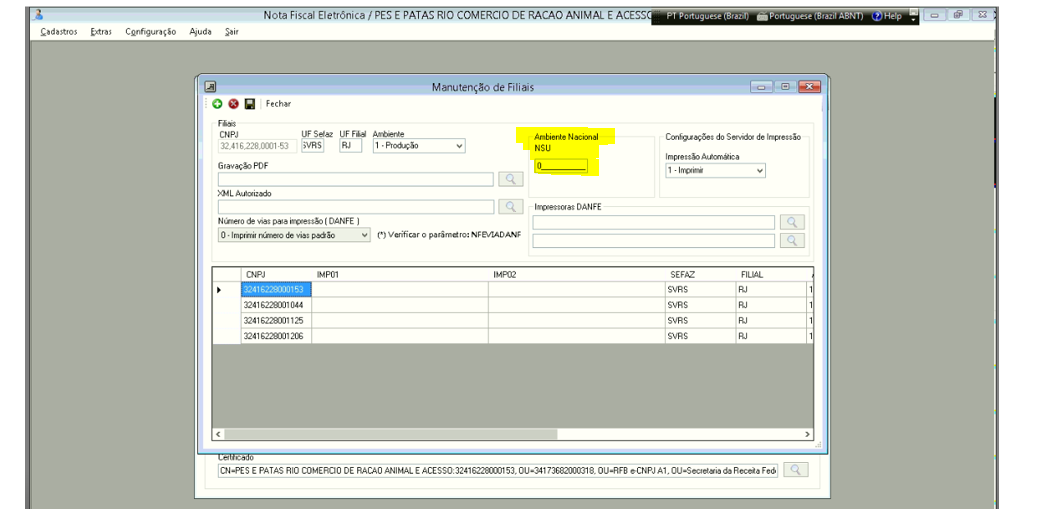Click the grid horizontal scrollbar thumb
This screenshot has width=1038, height=509.
pos(391,434)
